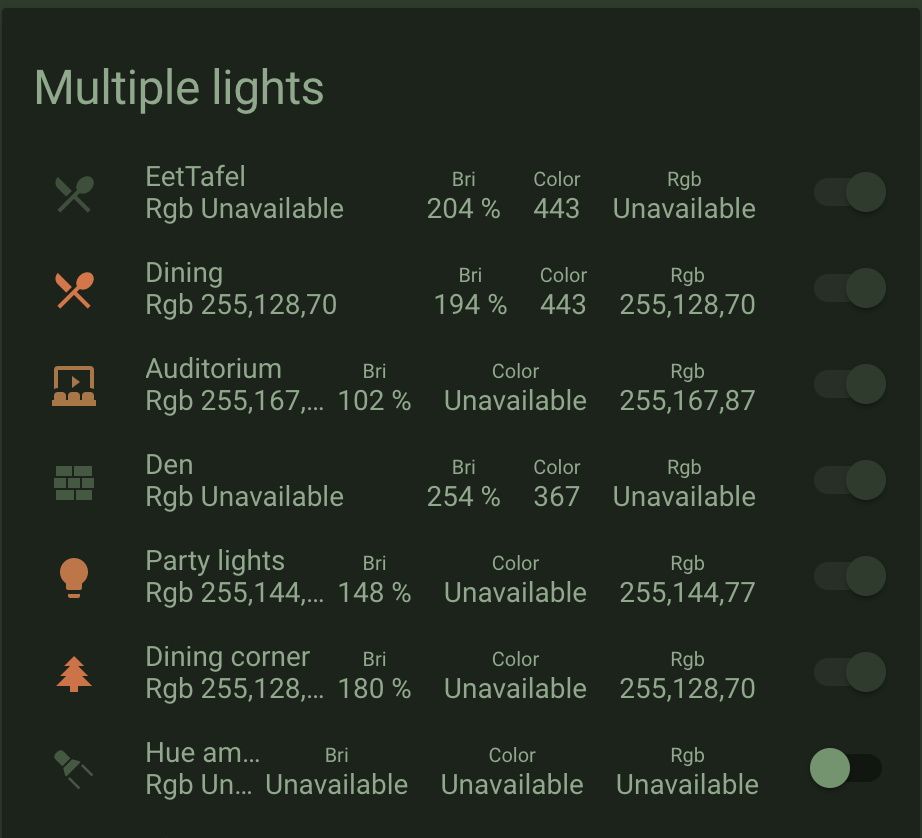
Task: Turn on the Dining corner light
Action: click(848, 672)
